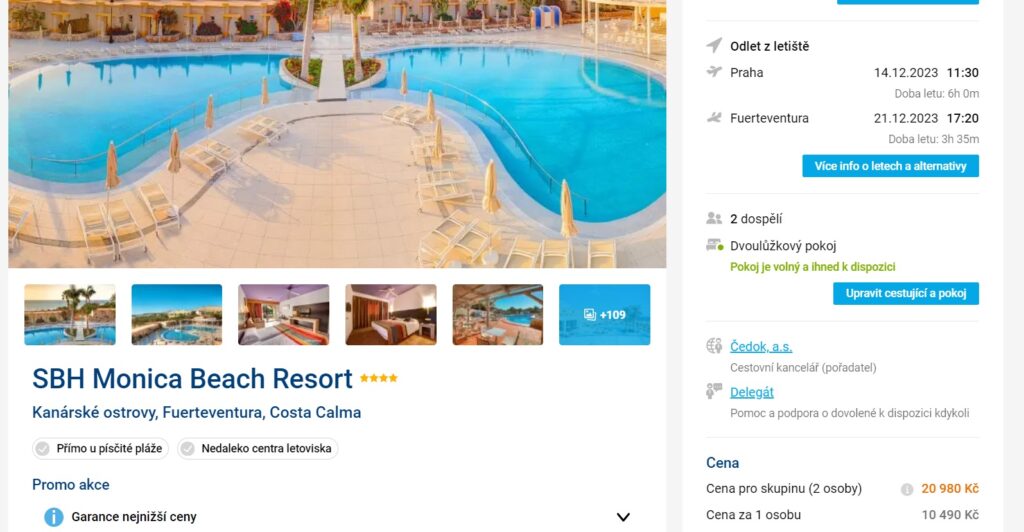Select the first pool with palms thumbnail

70,315
